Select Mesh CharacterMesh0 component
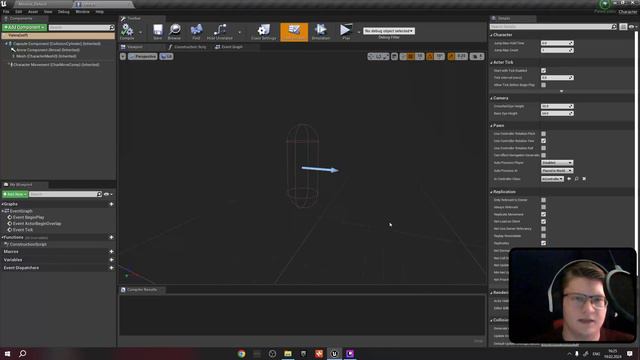 click(46, 56)
